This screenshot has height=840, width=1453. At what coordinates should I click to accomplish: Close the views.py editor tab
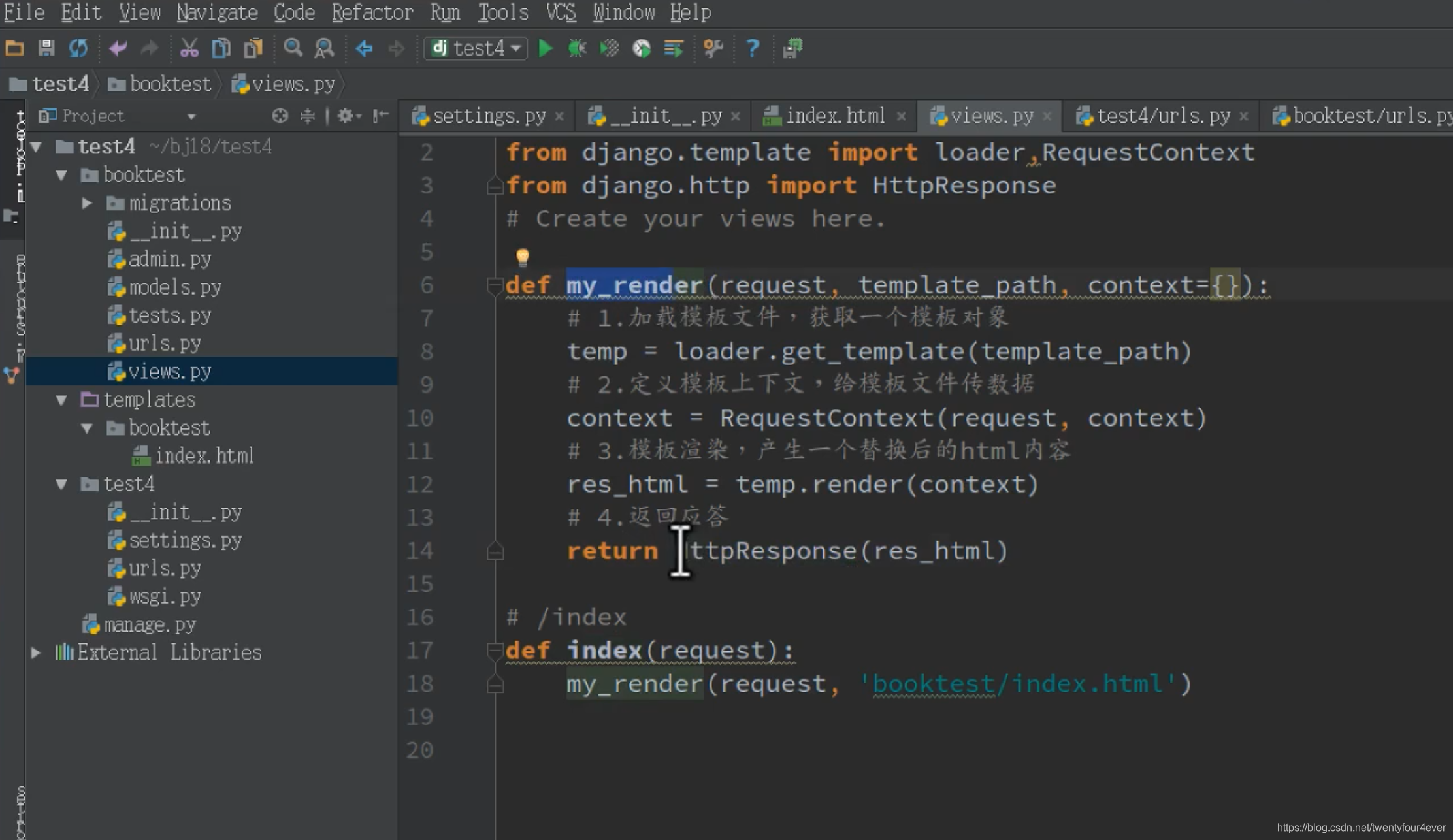pos(1047,116)
